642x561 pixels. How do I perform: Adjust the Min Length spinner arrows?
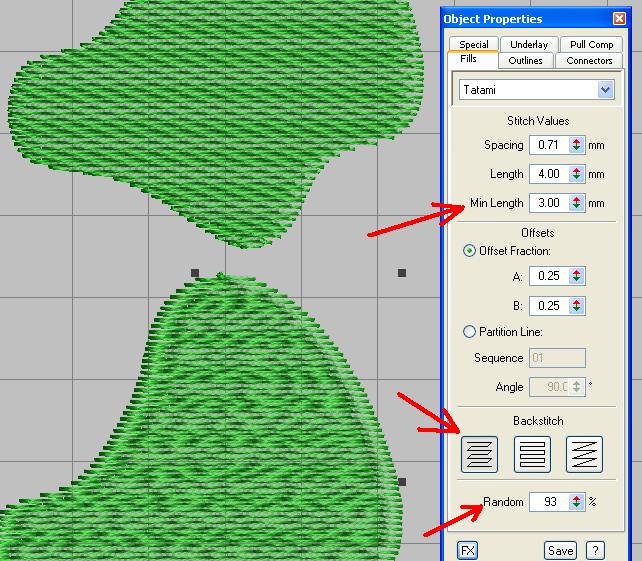tap(576, 203)
